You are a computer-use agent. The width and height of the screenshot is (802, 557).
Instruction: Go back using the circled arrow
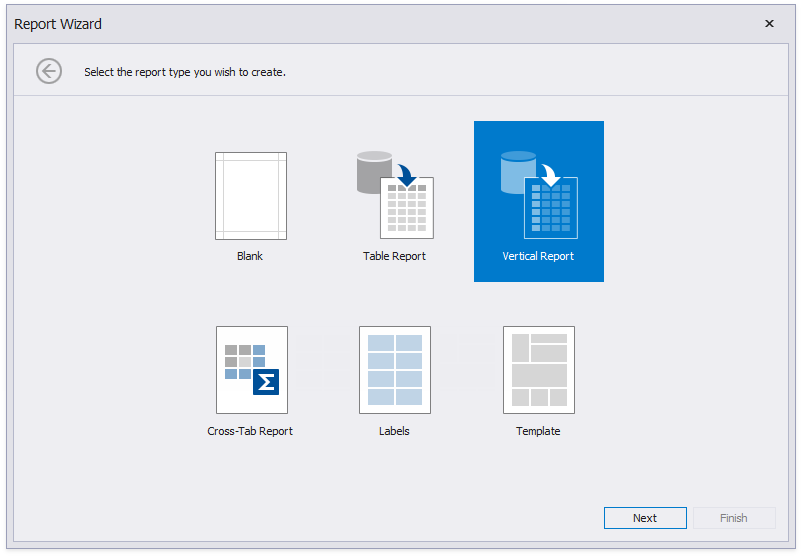(49, 71)
